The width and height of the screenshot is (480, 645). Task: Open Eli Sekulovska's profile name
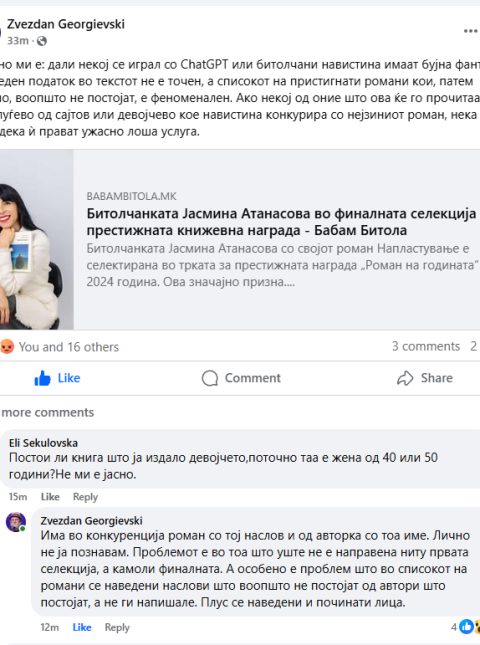pyautogui.click(x=43, y=443)
